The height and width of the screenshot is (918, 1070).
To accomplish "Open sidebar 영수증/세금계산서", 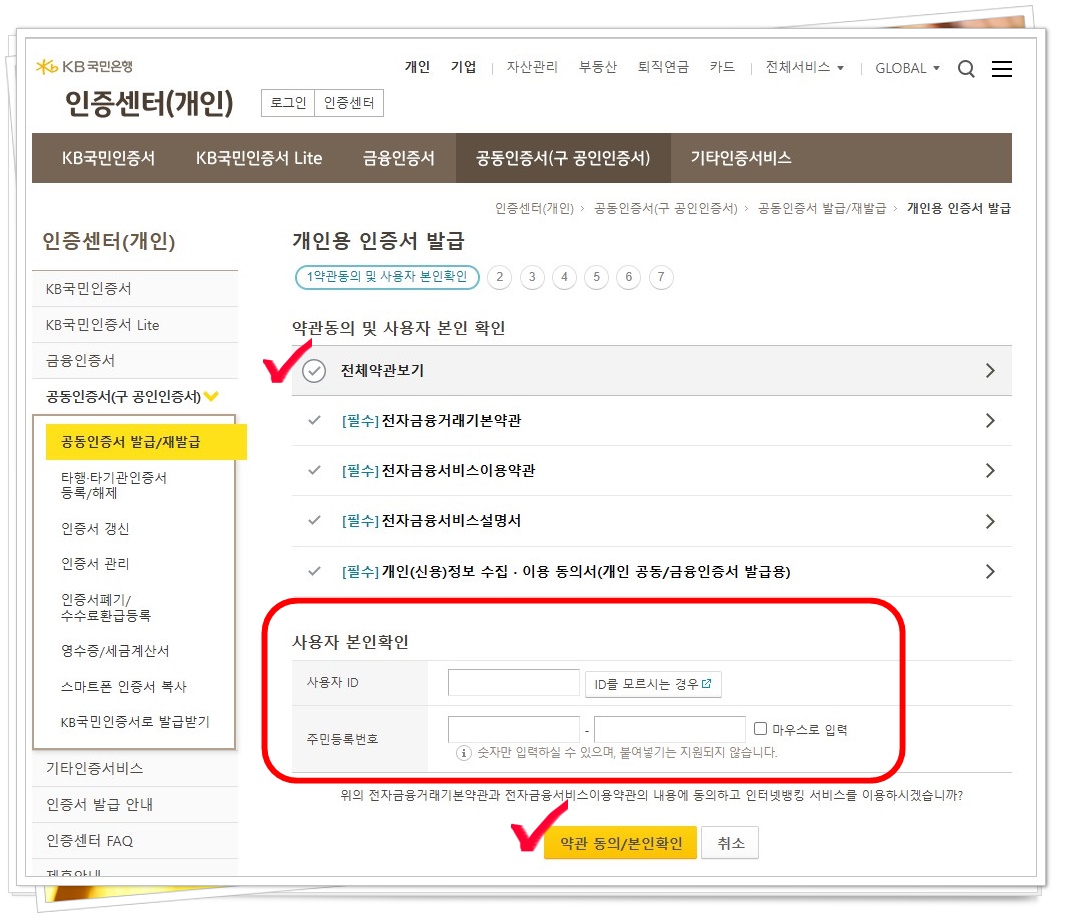I will 115,650.
